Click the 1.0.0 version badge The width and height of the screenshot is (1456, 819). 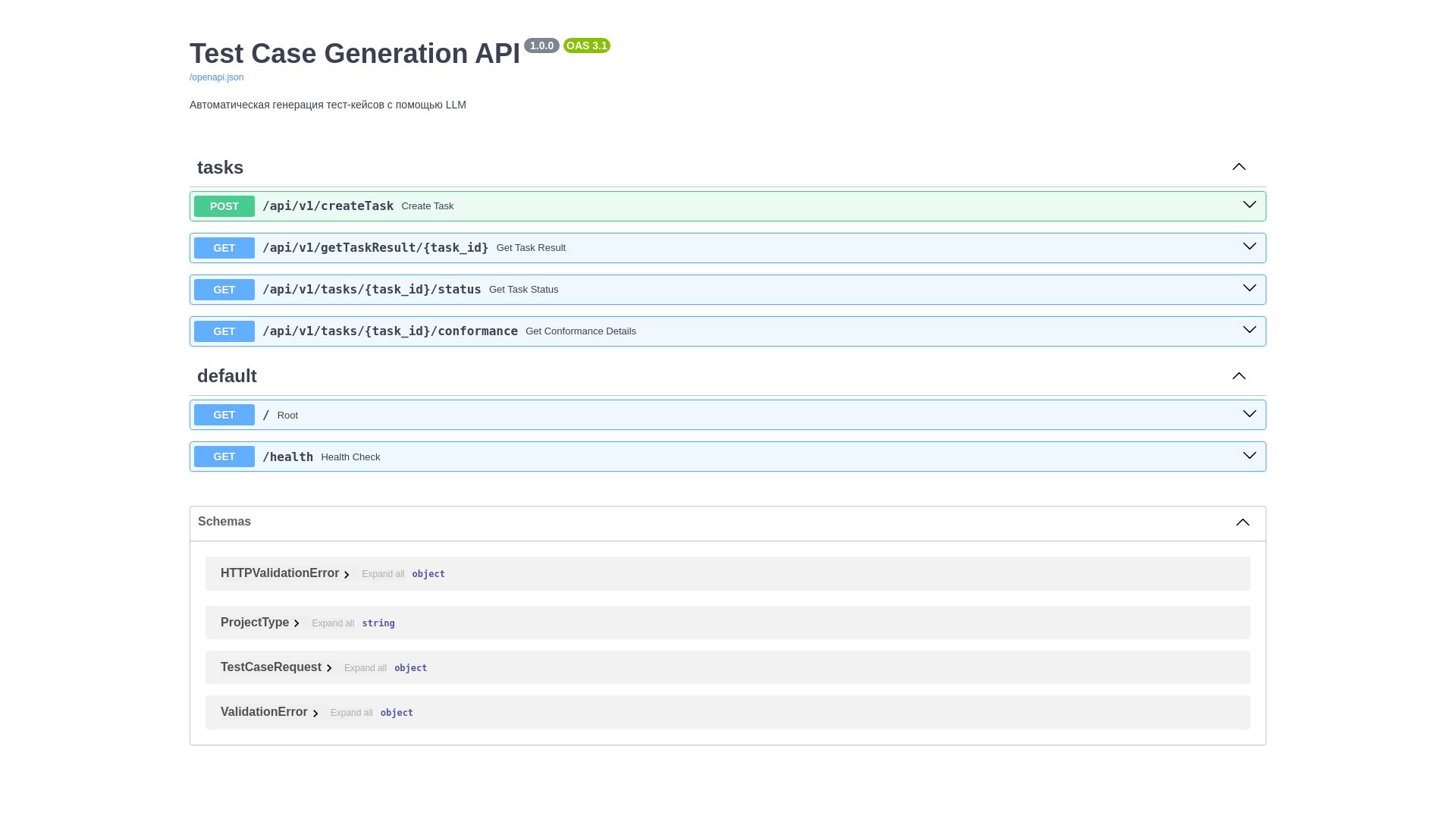pyautogui.click(x=541, y=45)
